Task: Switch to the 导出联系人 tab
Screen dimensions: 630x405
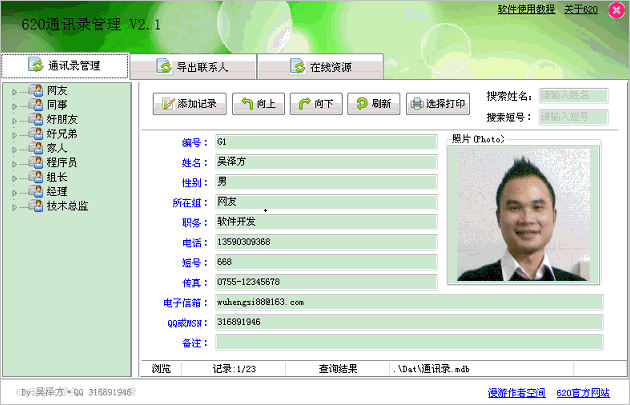Action: click(x=193, y=67)
